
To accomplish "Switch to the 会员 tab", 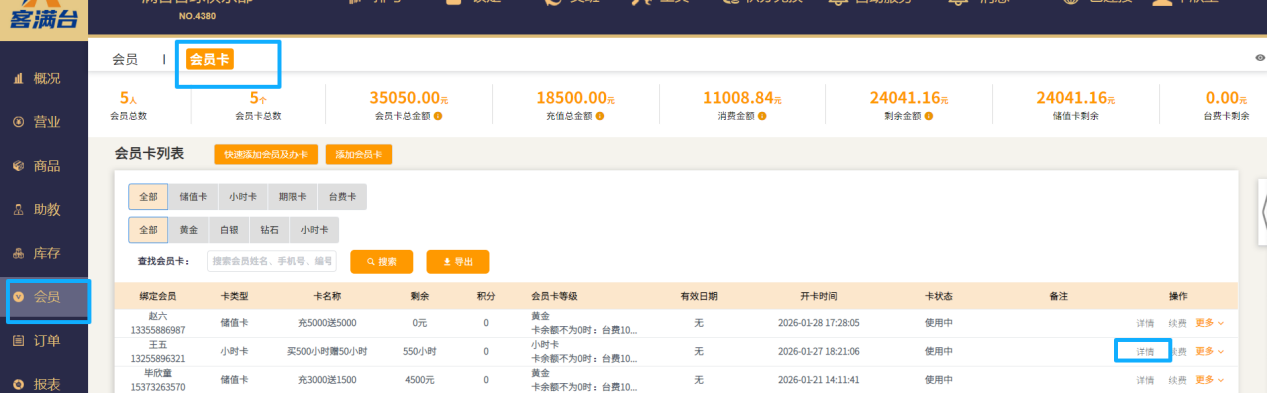I will click(125, 60).
